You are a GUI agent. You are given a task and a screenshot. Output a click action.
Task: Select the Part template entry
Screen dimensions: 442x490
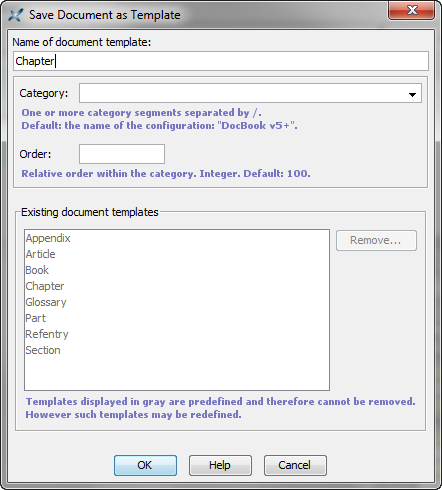(x=35, y=318)
